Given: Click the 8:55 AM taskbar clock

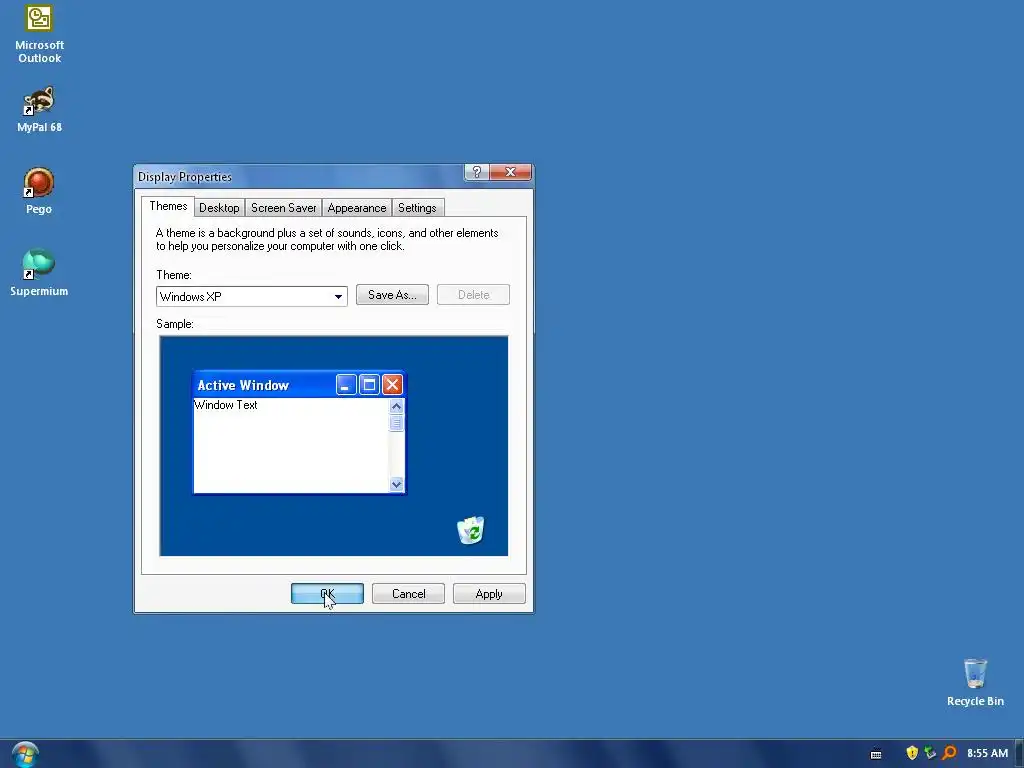Looking at the screenshot, I should point(987,753).
